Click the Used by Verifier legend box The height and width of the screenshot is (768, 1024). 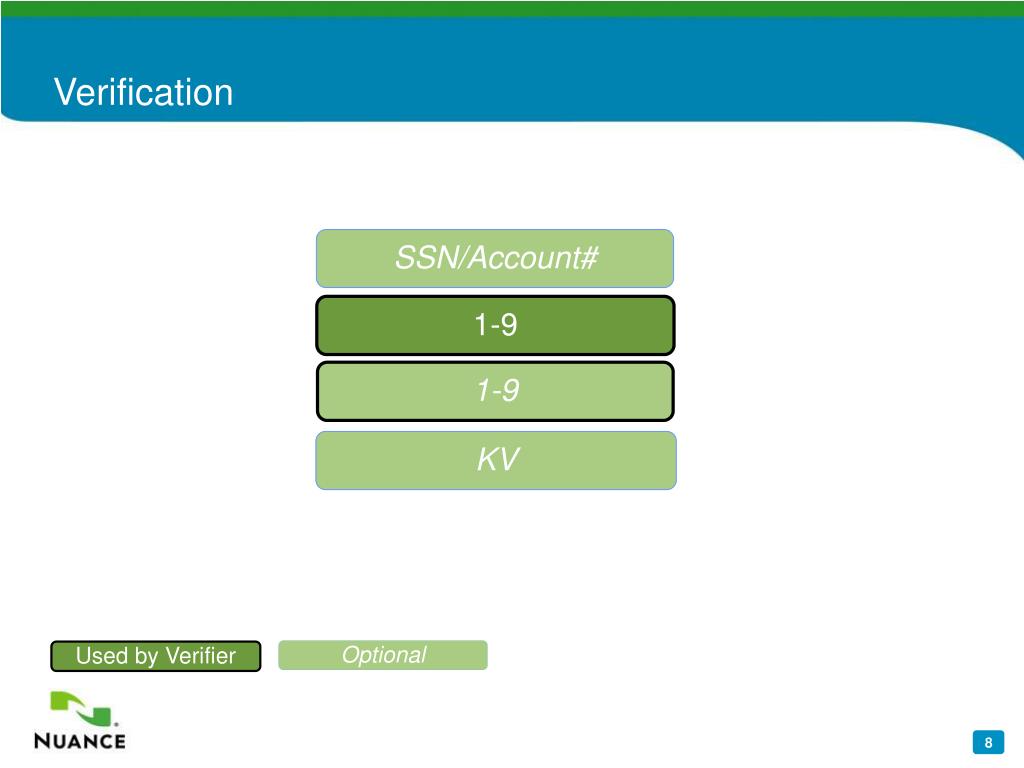(155, 656)
